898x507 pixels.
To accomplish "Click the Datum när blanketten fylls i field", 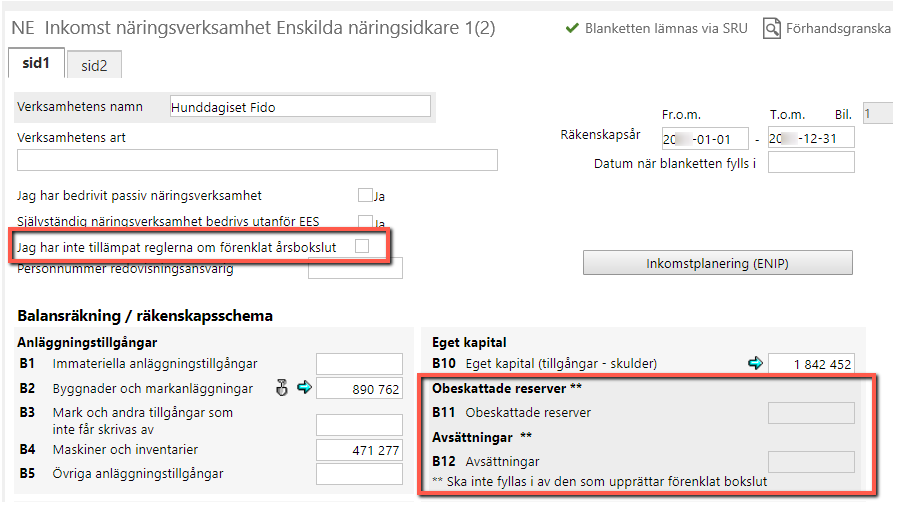I will click(x=811, y=162).
